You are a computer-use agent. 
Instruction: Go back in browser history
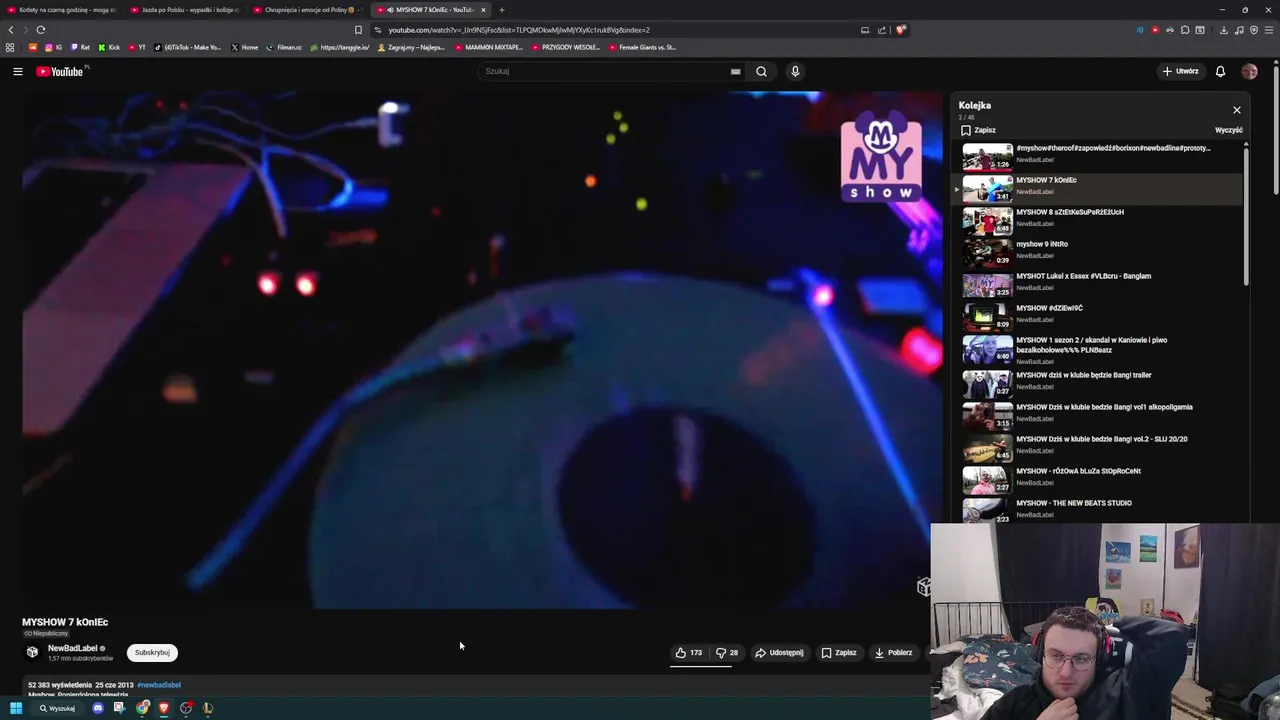(x=11, y=30)
